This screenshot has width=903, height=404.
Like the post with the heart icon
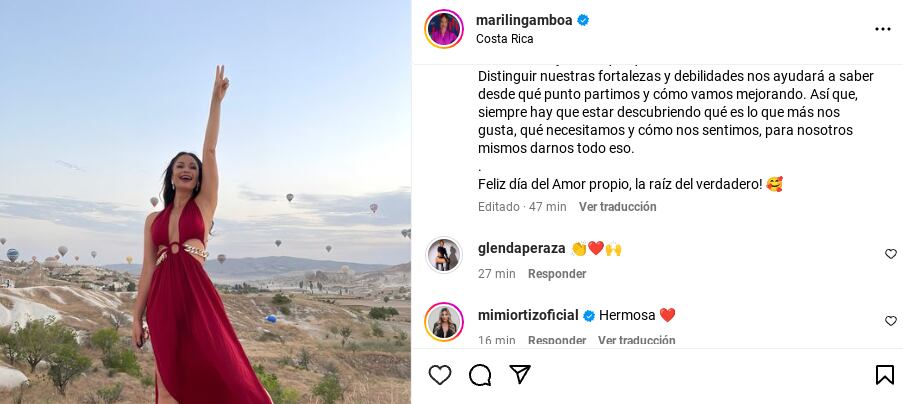440,375
